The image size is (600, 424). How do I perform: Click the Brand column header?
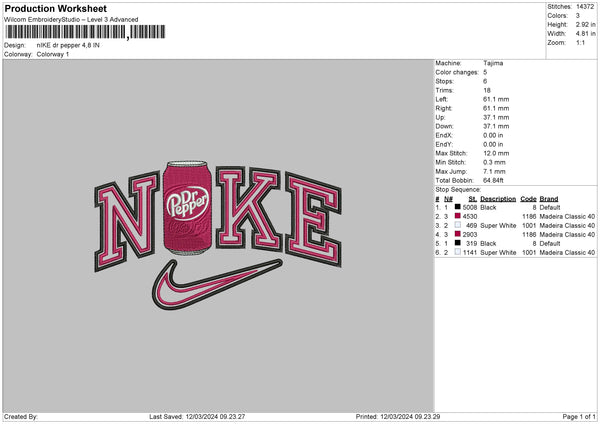tap(549, 199)
